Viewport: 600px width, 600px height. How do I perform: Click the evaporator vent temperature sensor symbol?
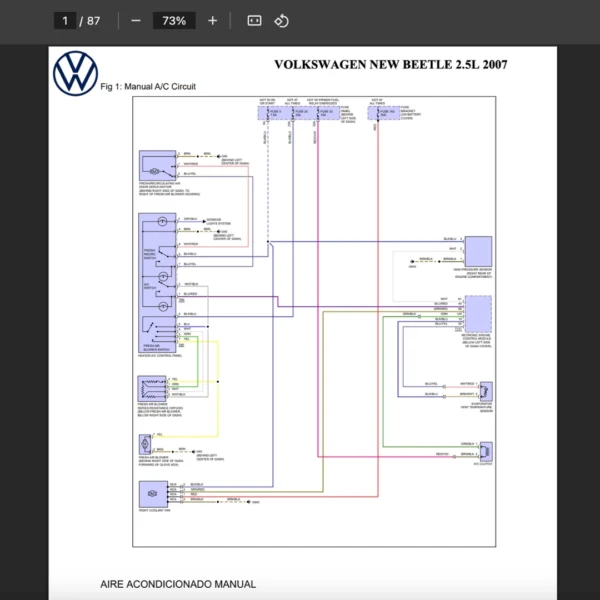485,390
